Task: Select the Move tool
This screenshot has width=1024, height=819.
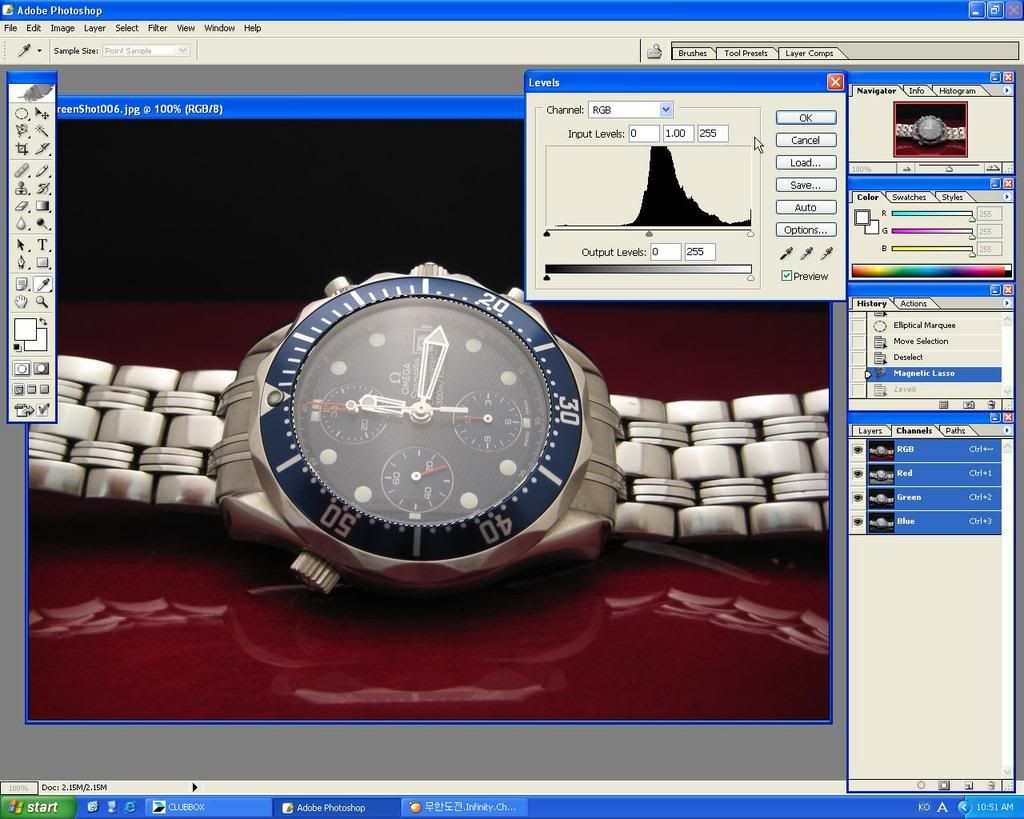Action: tap(42, 113)
